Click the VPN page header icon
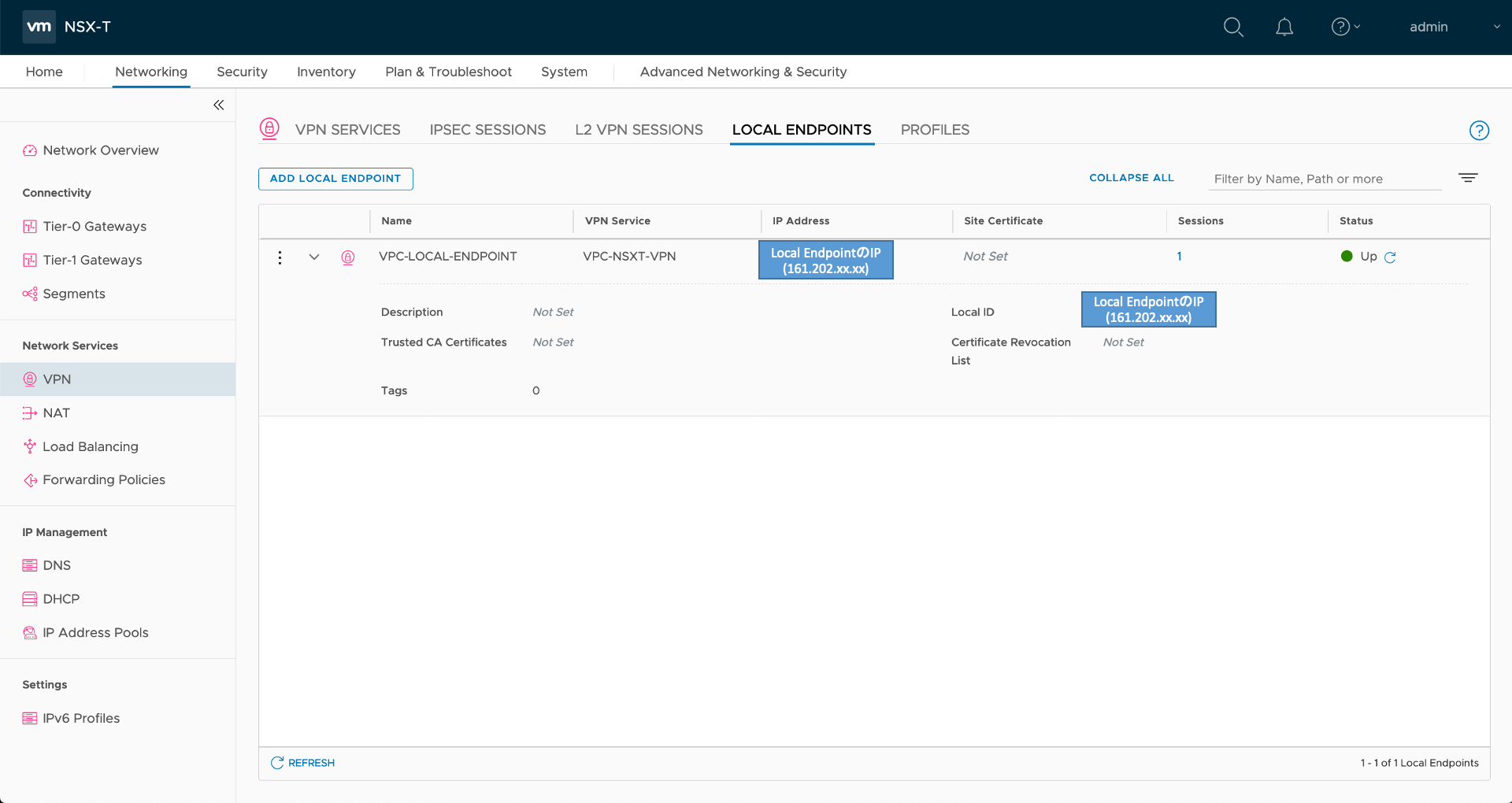The height and width of the screenshot is (803, 1512). pos(269,128)
